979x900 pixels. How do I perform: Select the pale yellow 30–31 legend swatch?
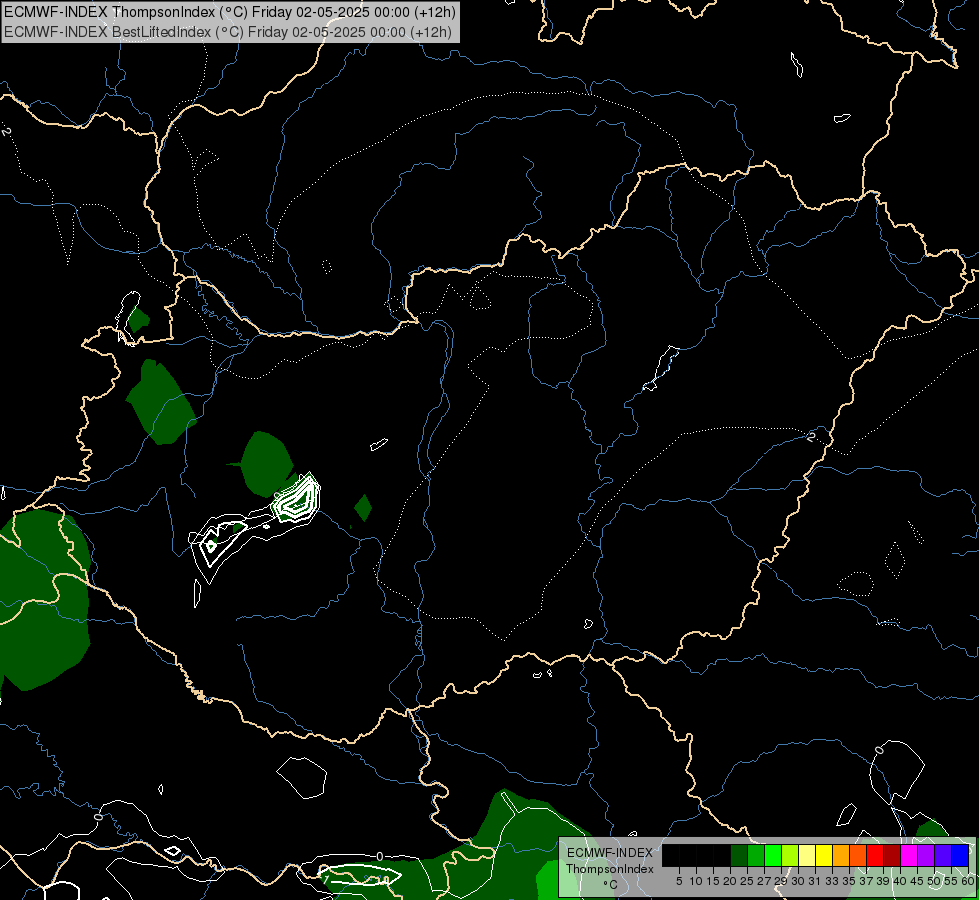click(x=807, y=856)
